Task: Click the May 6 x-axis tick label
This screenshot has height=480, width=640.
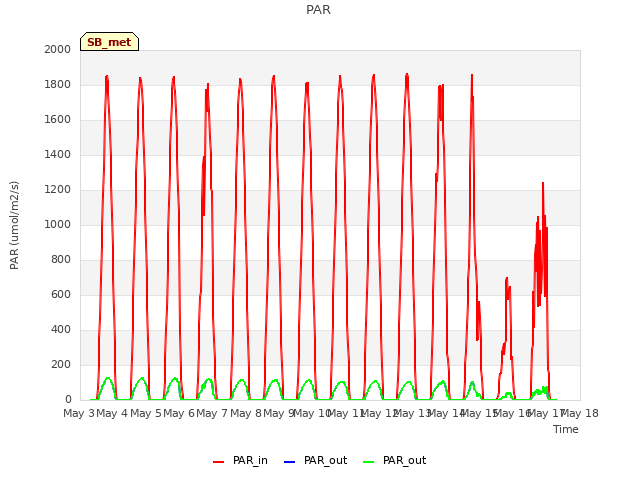Action: click(179, 413)
